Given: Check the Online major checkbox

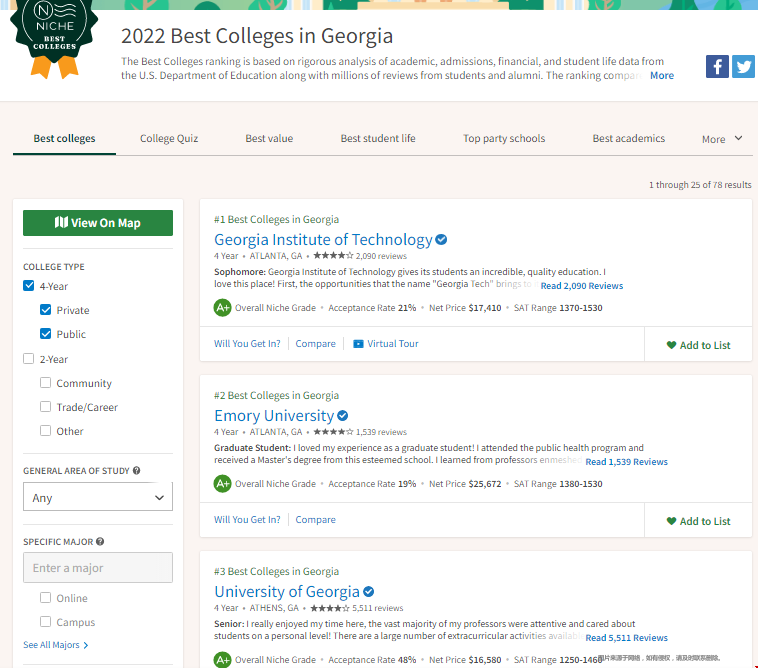Looking at the screenshot, I should click(46, 598).
